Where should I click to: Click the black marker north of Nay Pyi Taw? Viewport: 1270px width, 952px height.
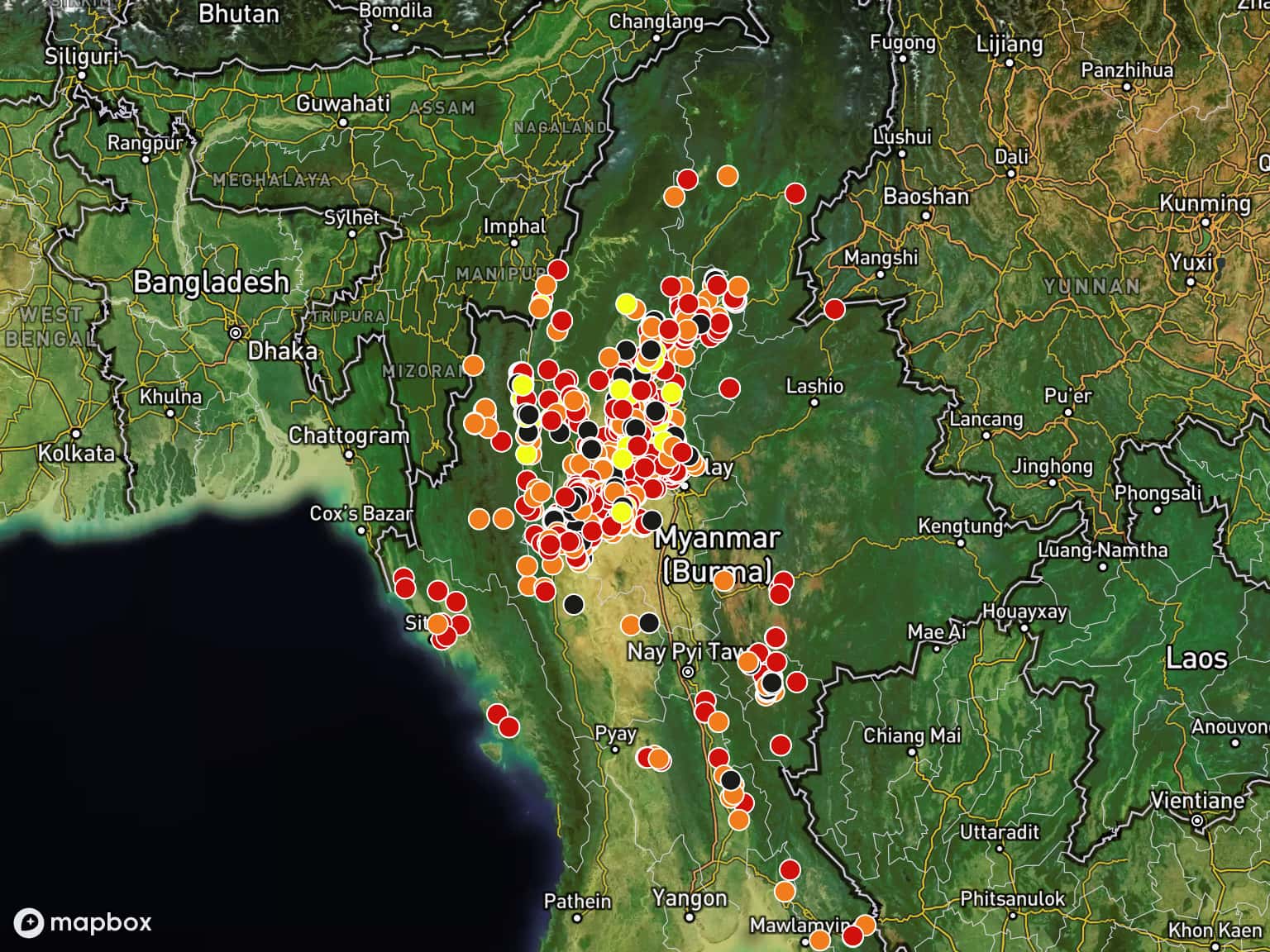pyautogui.click(x=649, y=622)
